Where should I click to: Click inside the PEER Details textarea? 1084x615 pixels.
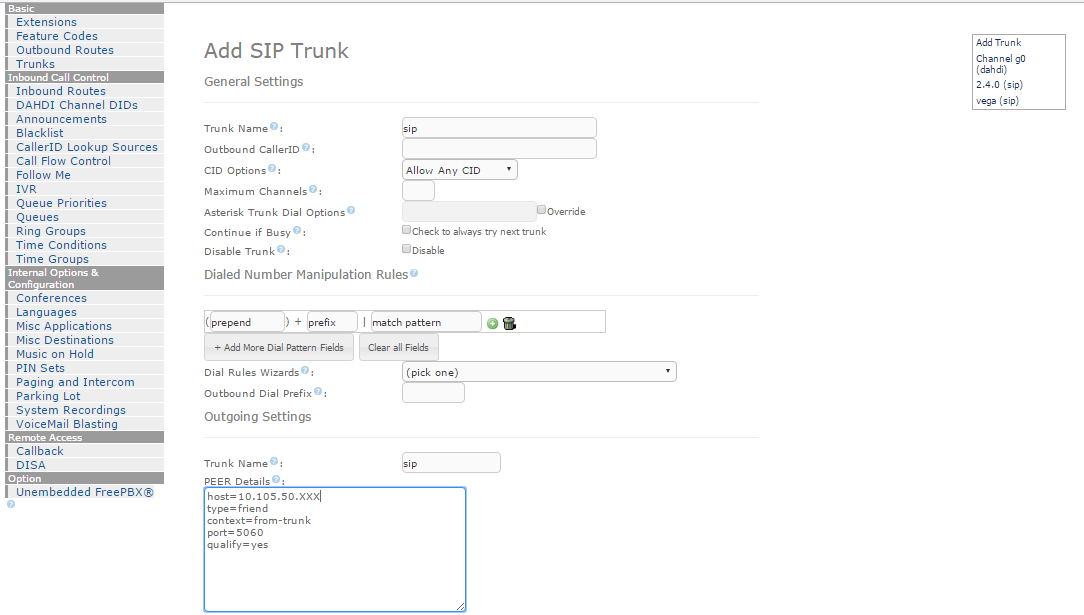(x=335, y=549)
